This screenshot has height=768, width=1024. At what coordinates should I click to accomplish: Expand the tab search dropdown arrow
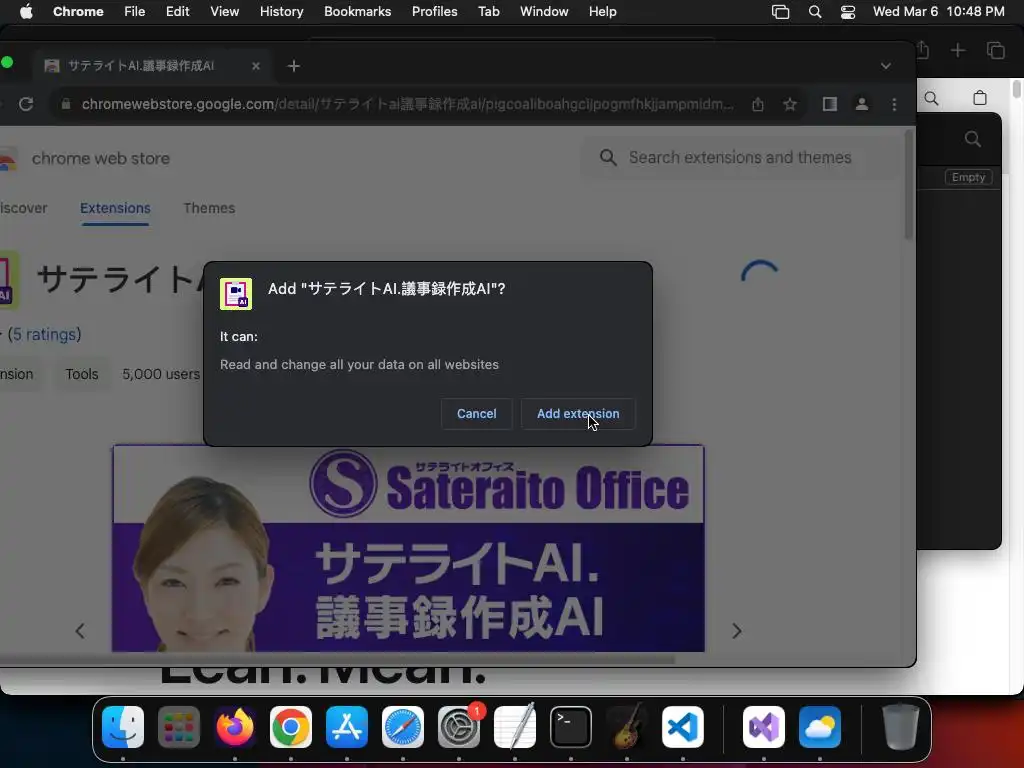(x=886, y=66)
